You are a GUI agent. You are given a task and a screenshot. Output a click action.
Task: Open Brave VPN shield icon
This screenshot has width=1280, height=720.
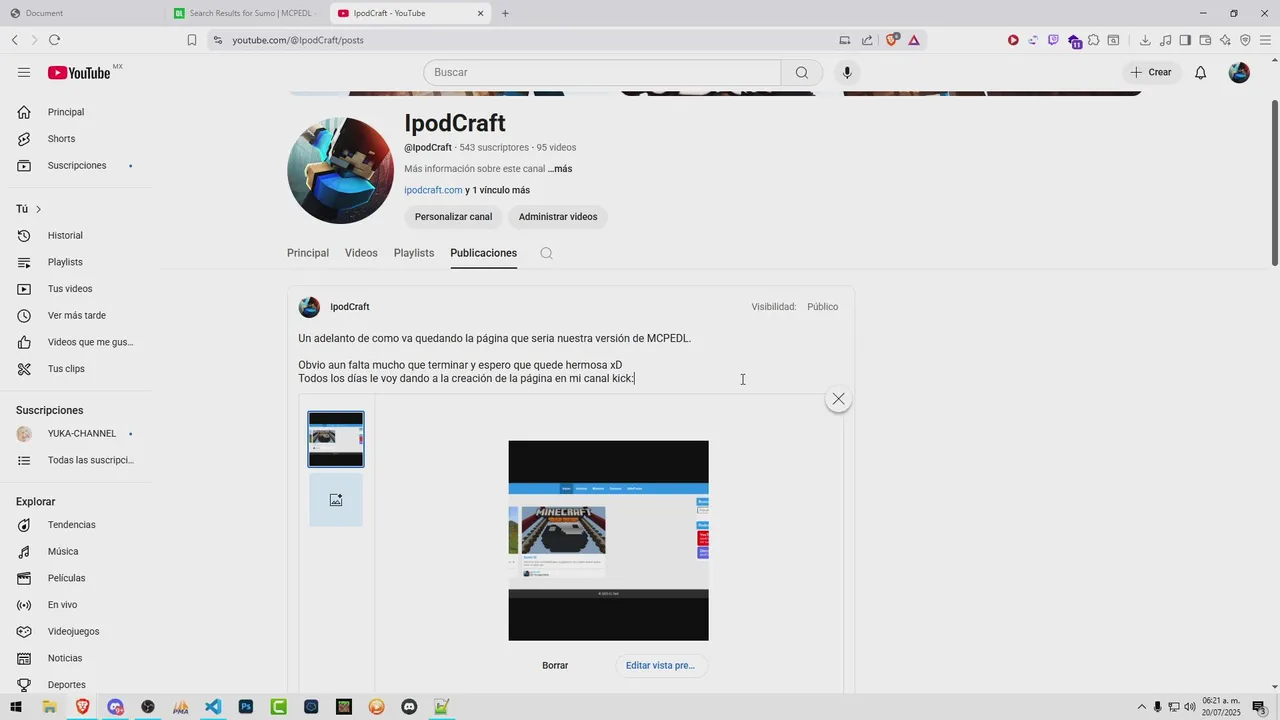click(x=1245, y=40)
